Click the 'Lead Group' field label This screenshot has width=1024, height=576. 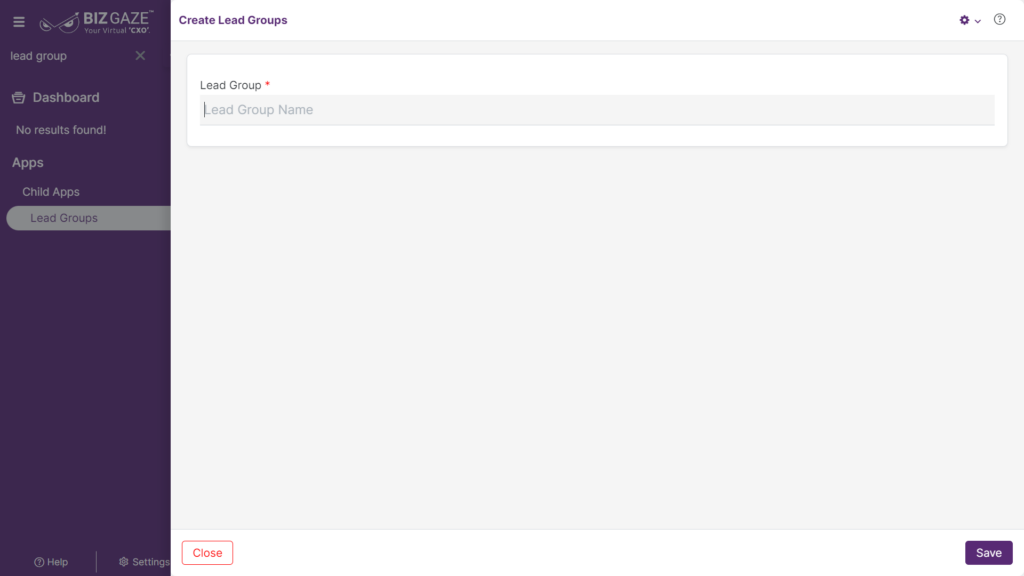point(231,85)
